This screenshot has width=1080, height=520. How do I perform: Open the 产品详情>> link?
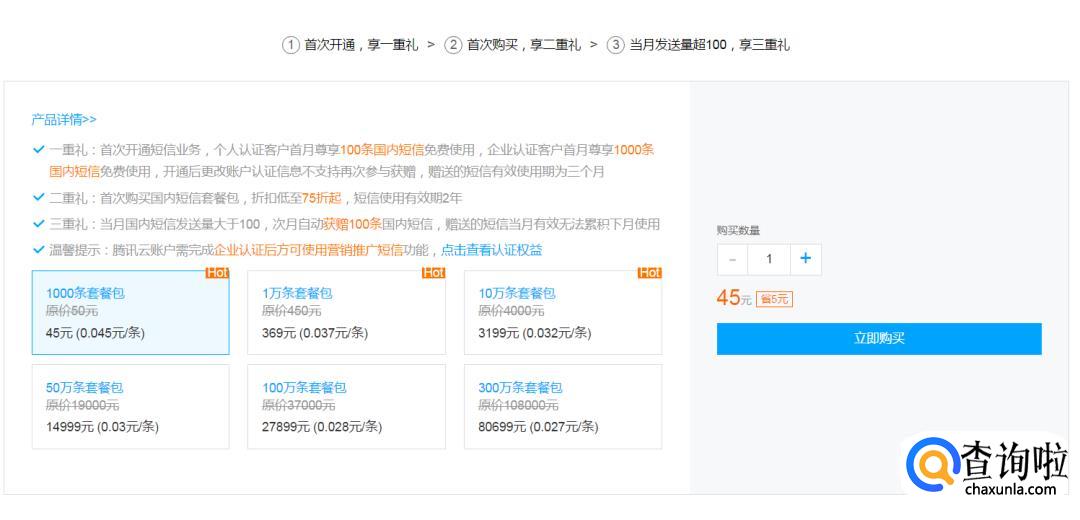coord(64,120)
